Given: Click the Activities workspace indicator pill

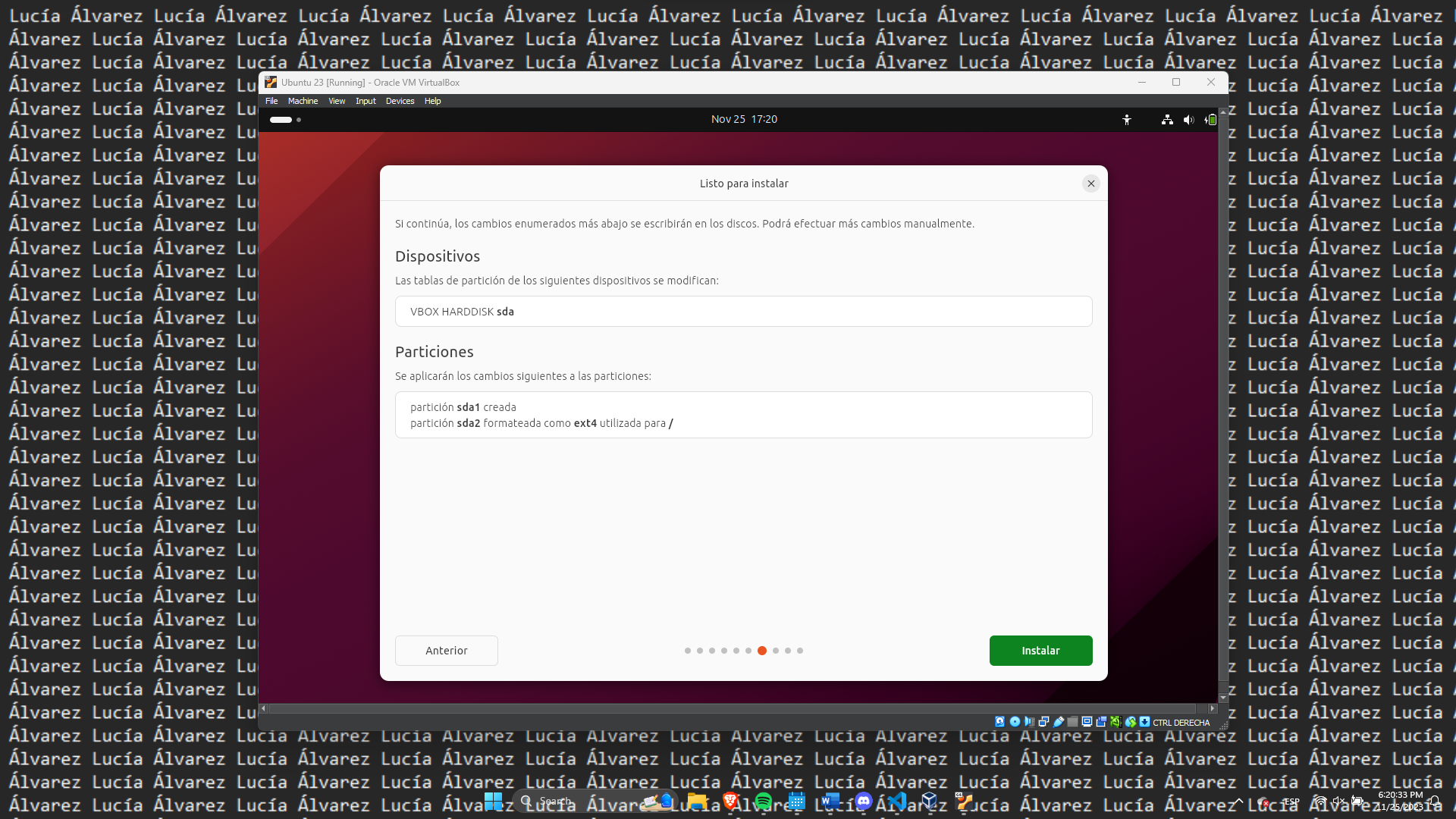Looking at the screenshot, I should [x=281, y=120].
